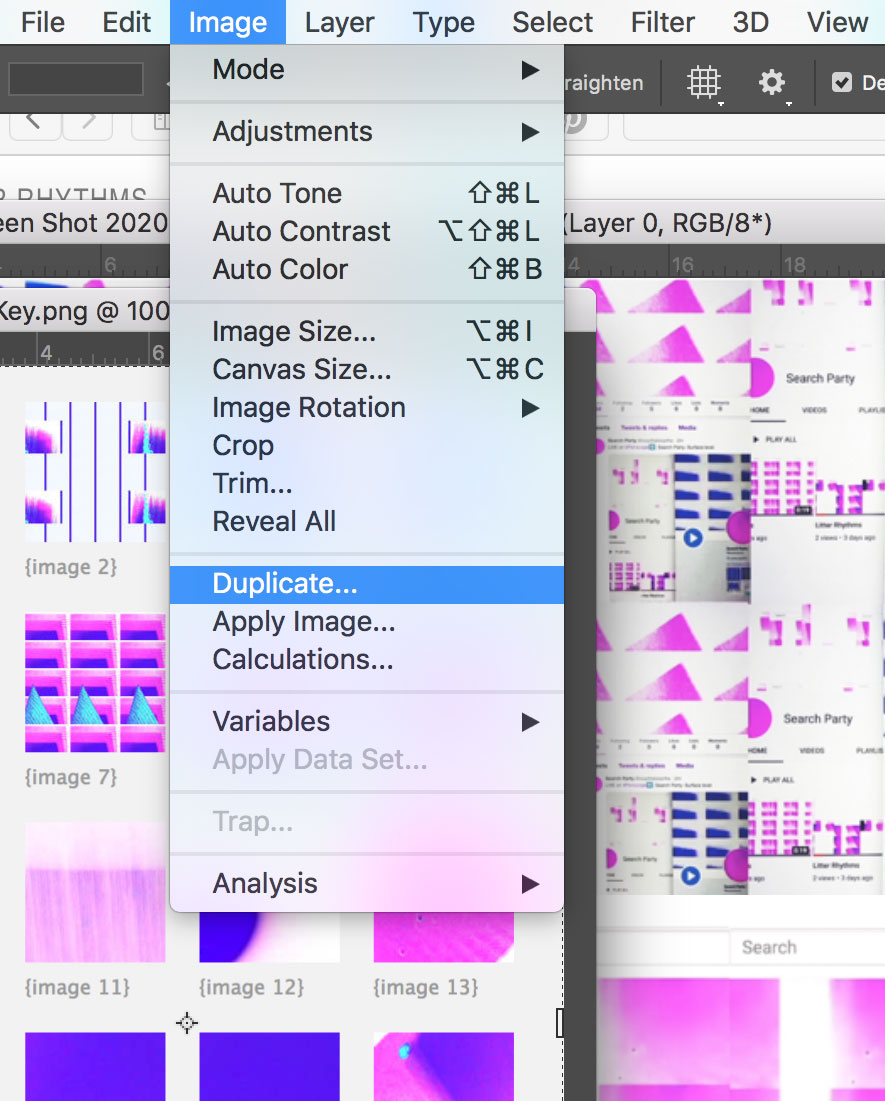Viewport: 885px width, 1101px height.
Task: Choose Duplicate... from the Image menu
Action: [366, 584]
